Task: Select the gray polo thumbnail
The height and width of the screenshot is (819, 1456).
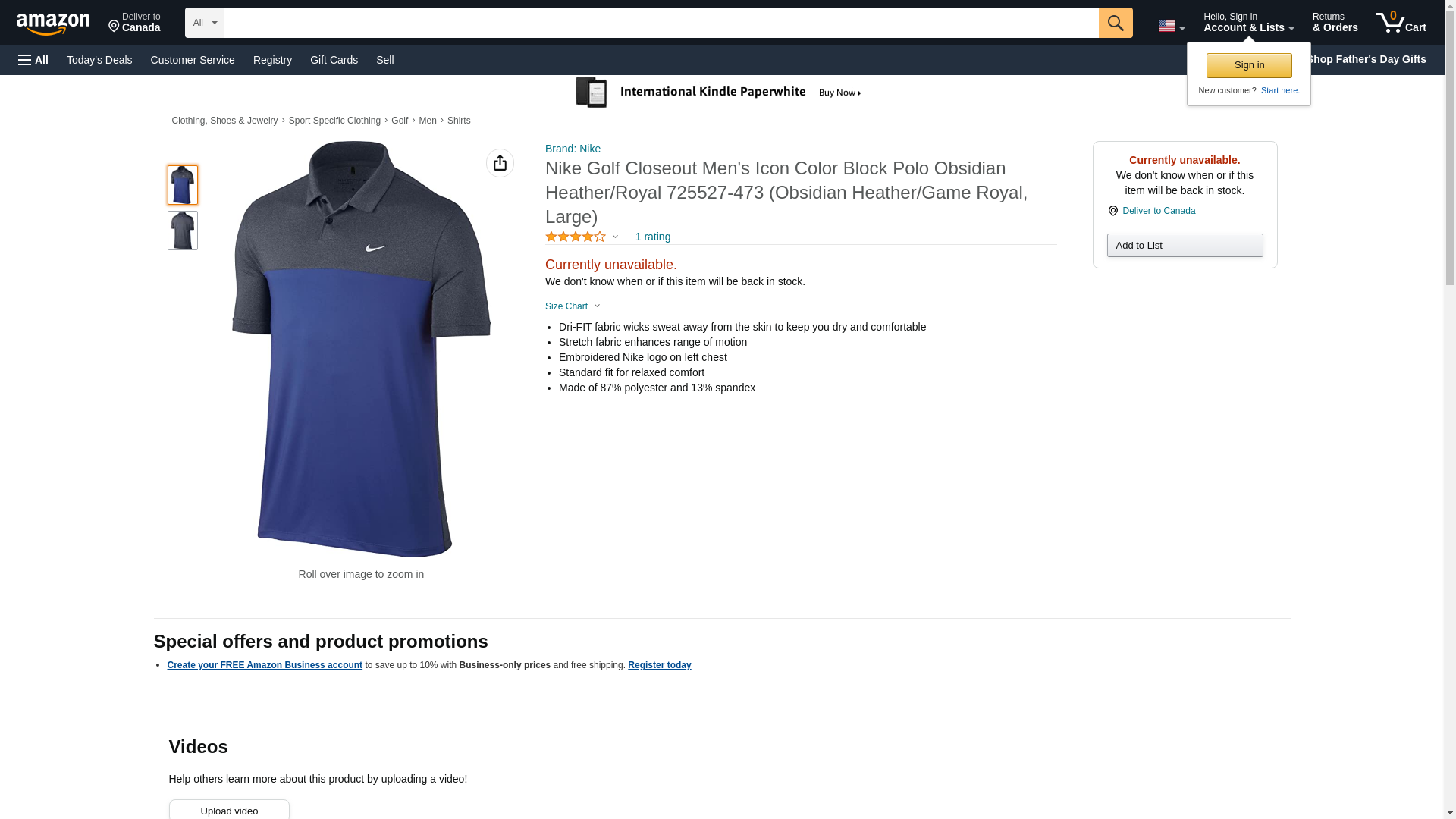Action: pos(183,231)
